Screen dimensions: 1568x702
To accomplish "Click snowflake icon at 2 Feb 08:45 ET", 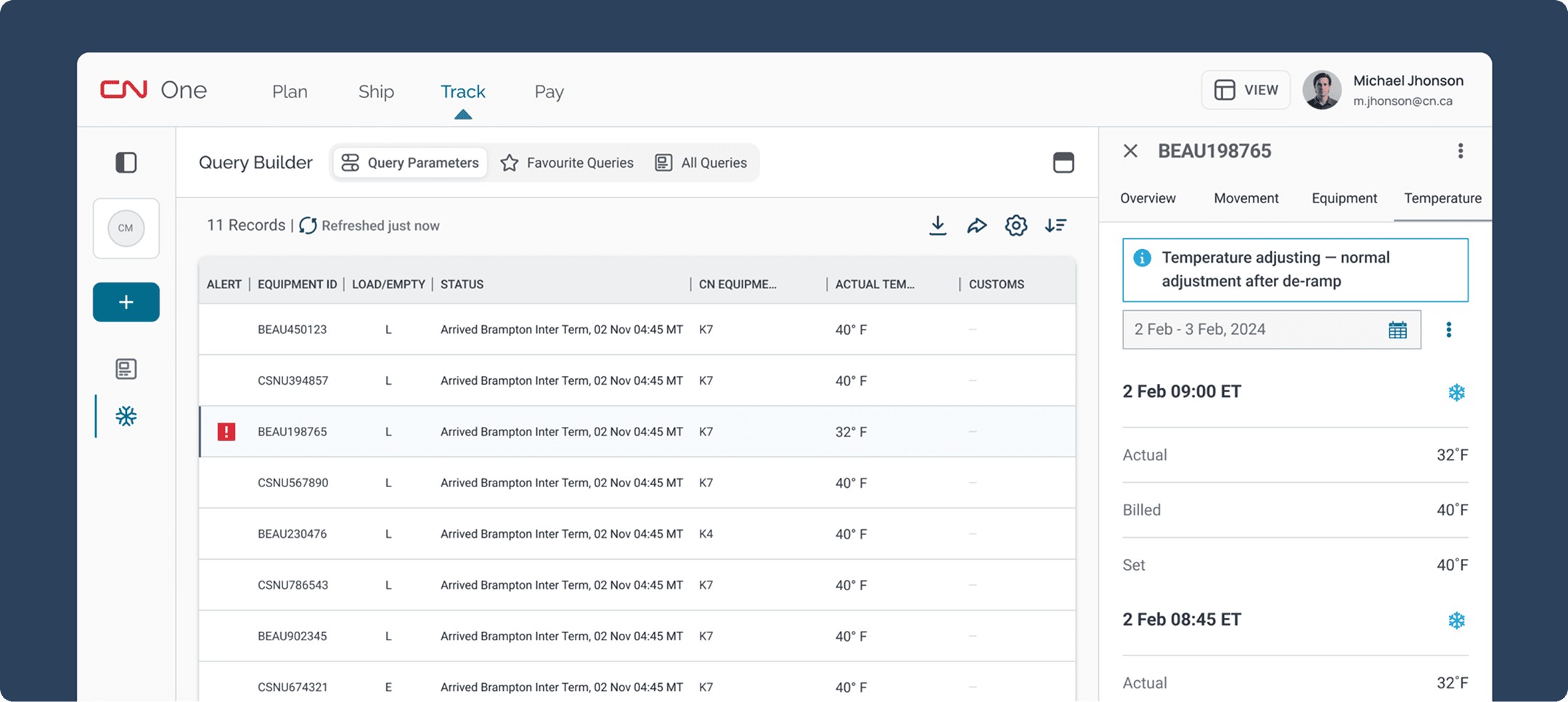I will point(1456,621).
